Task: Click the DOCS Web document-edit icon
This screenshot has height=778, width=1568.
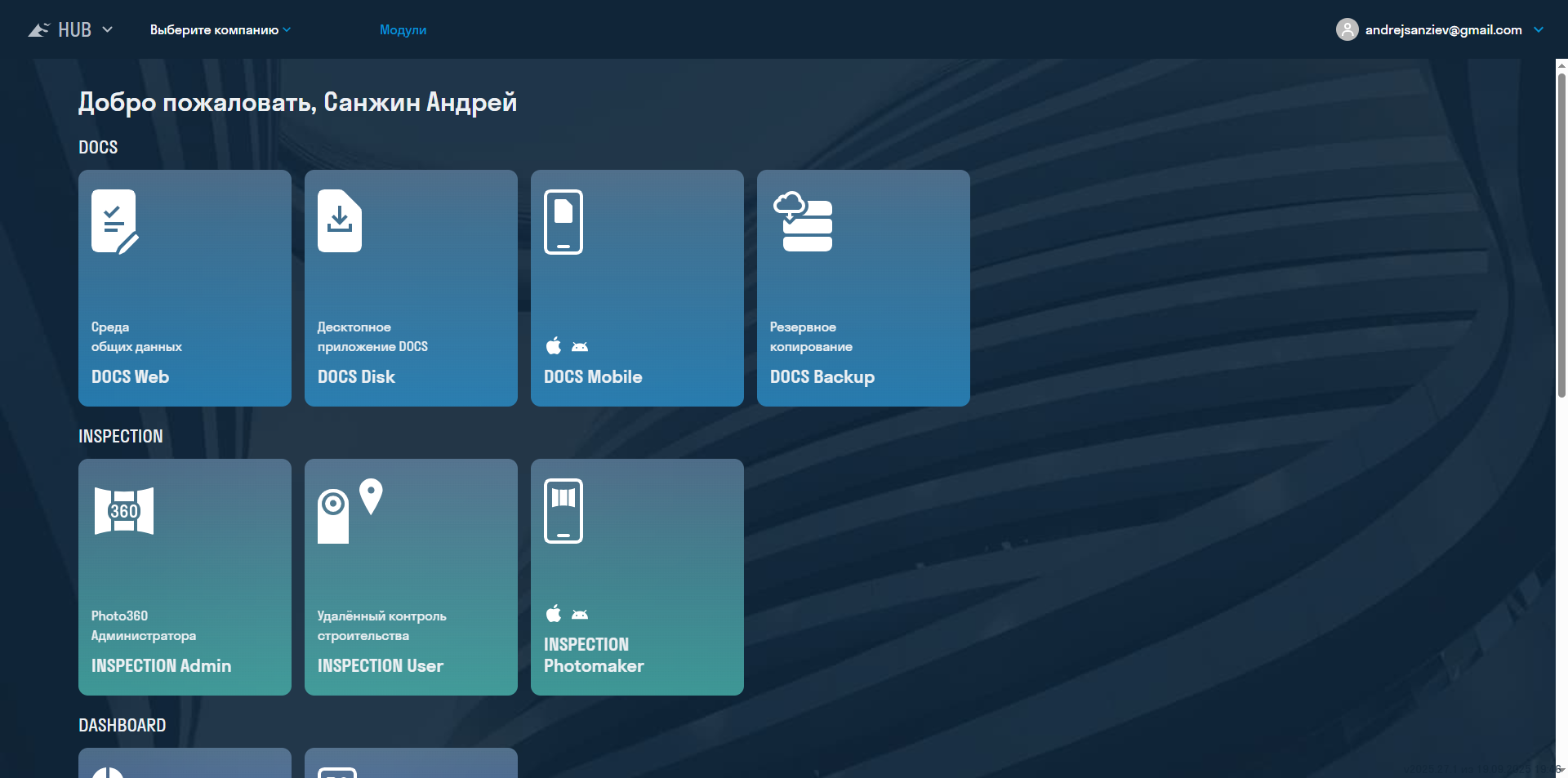Action: click(x=114, y=221)
